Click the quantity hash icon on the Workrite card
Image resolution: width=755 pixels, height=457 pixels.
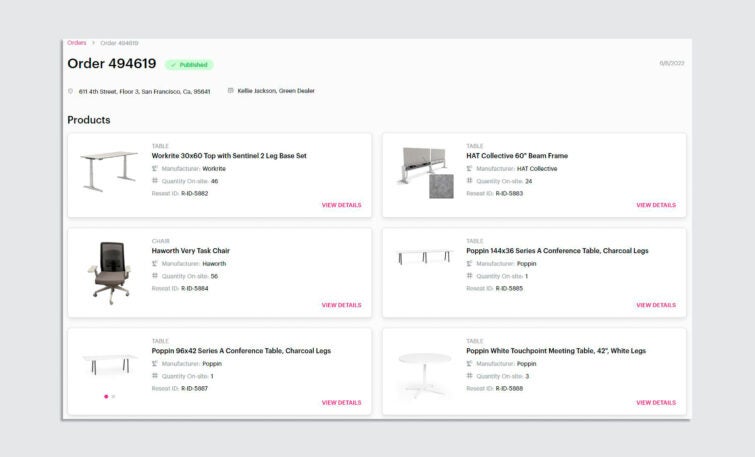[155, 181]
